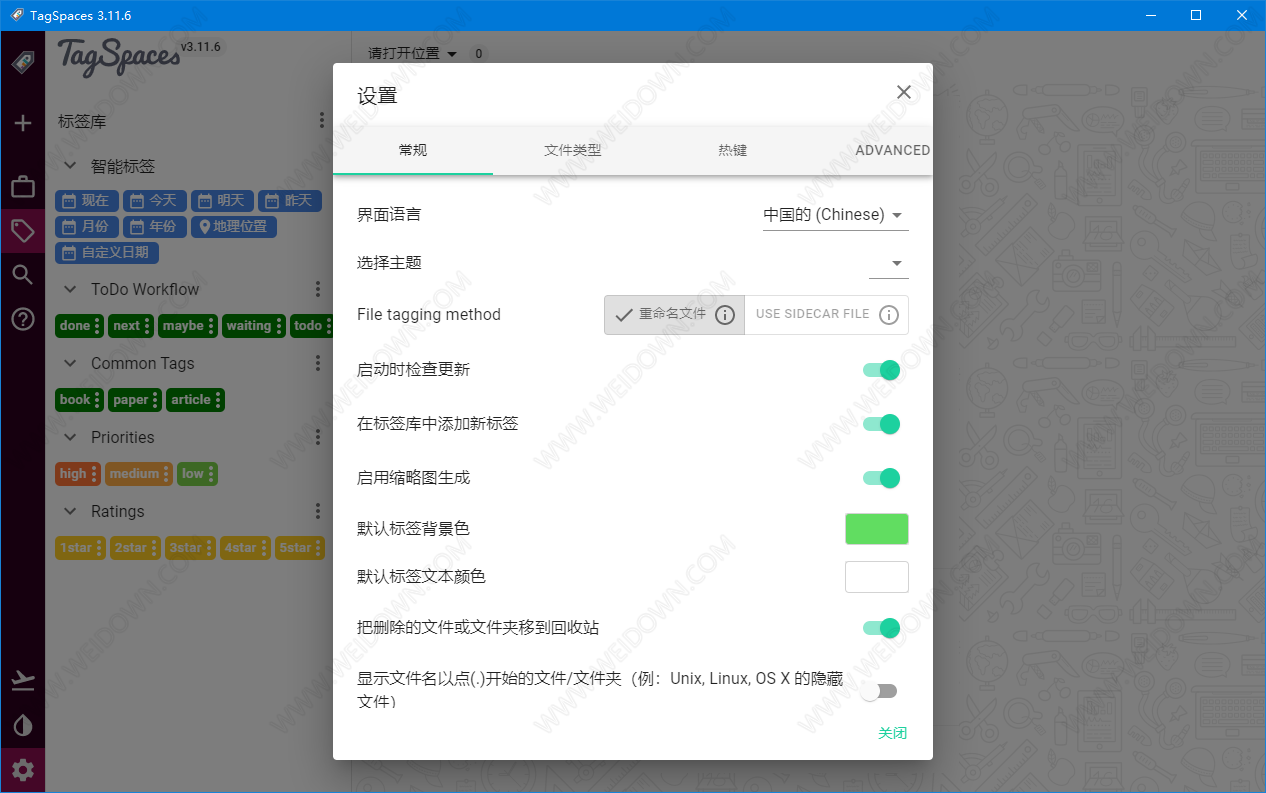Viewport: 1266px width, 793px height.
Task: Open the Ratings three-dot menu
Action: click(318, 511)
